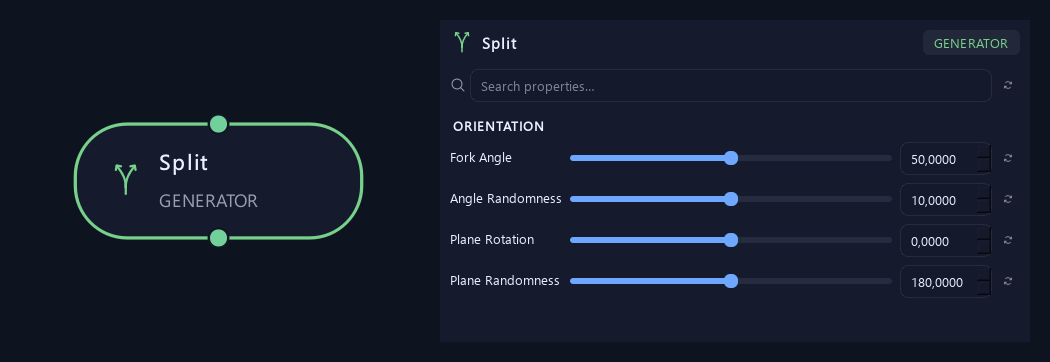Click the Plane Randomness label
The width and height of the screenshot is (1050, 362).
coord(505,280)
